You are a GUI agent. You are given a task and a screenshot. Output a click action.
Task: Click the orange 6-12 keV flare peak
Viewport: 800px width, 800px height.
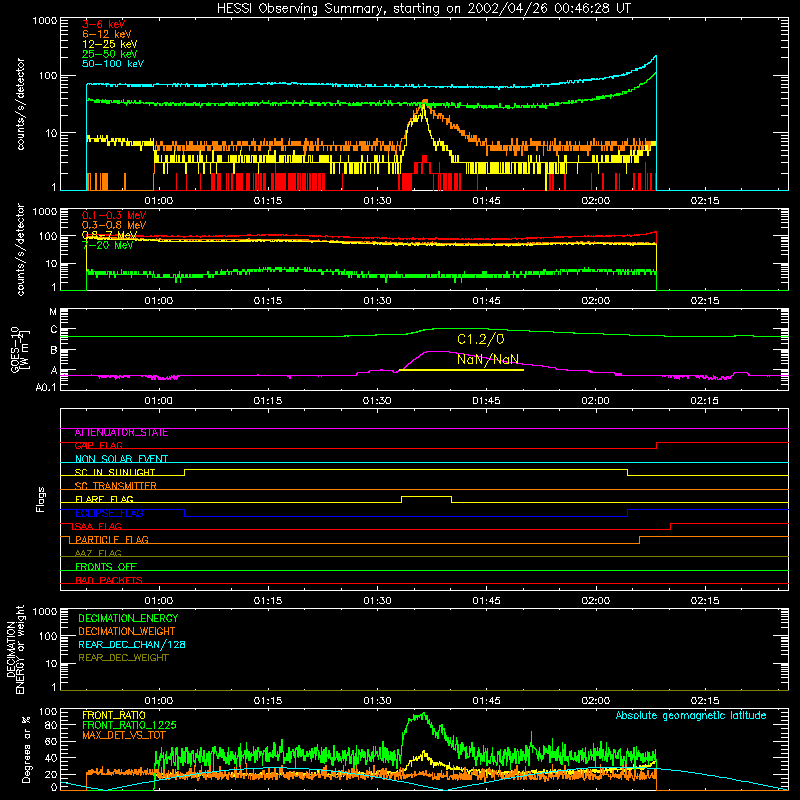[425, 102]
